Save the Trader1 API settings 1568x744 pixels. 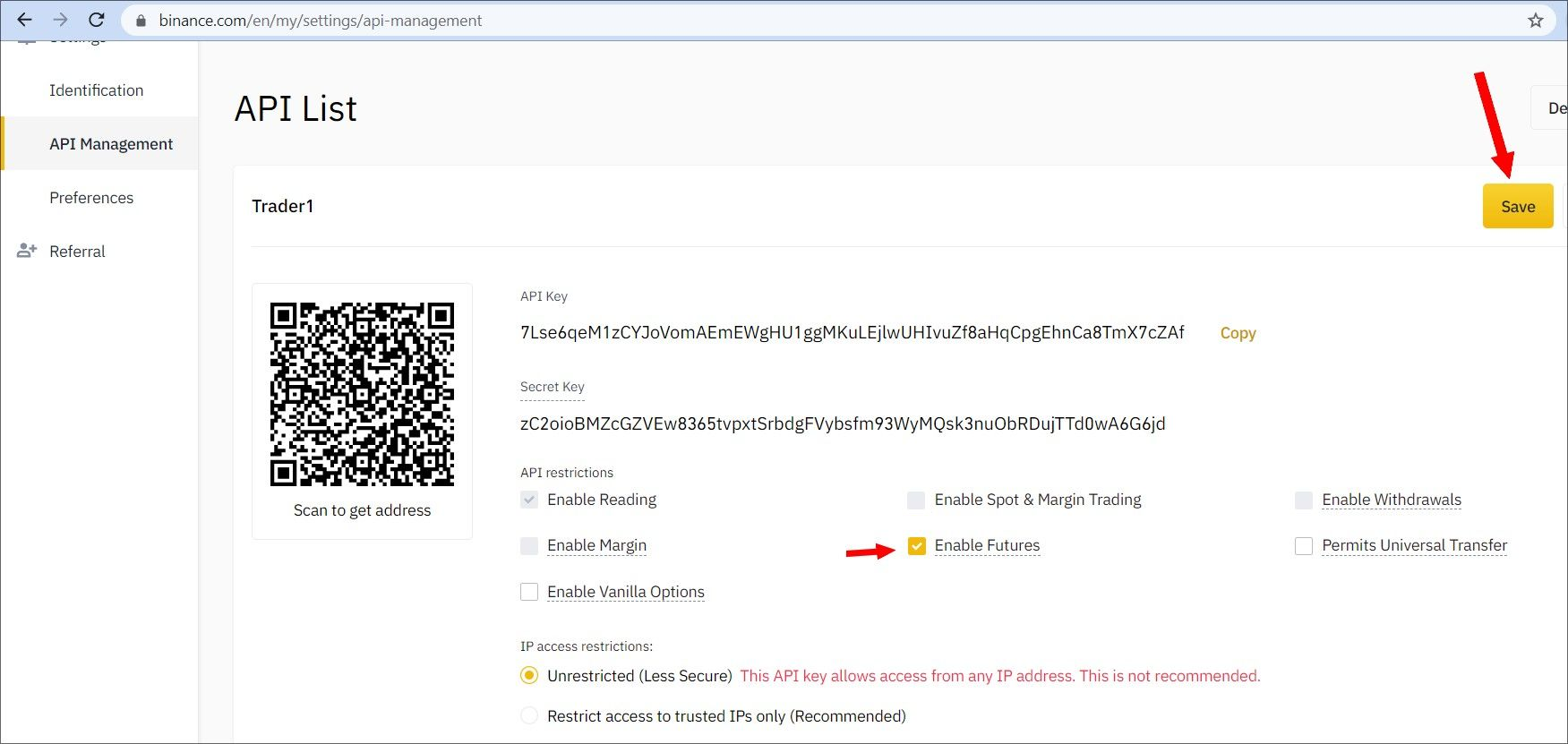[1518, 206]
